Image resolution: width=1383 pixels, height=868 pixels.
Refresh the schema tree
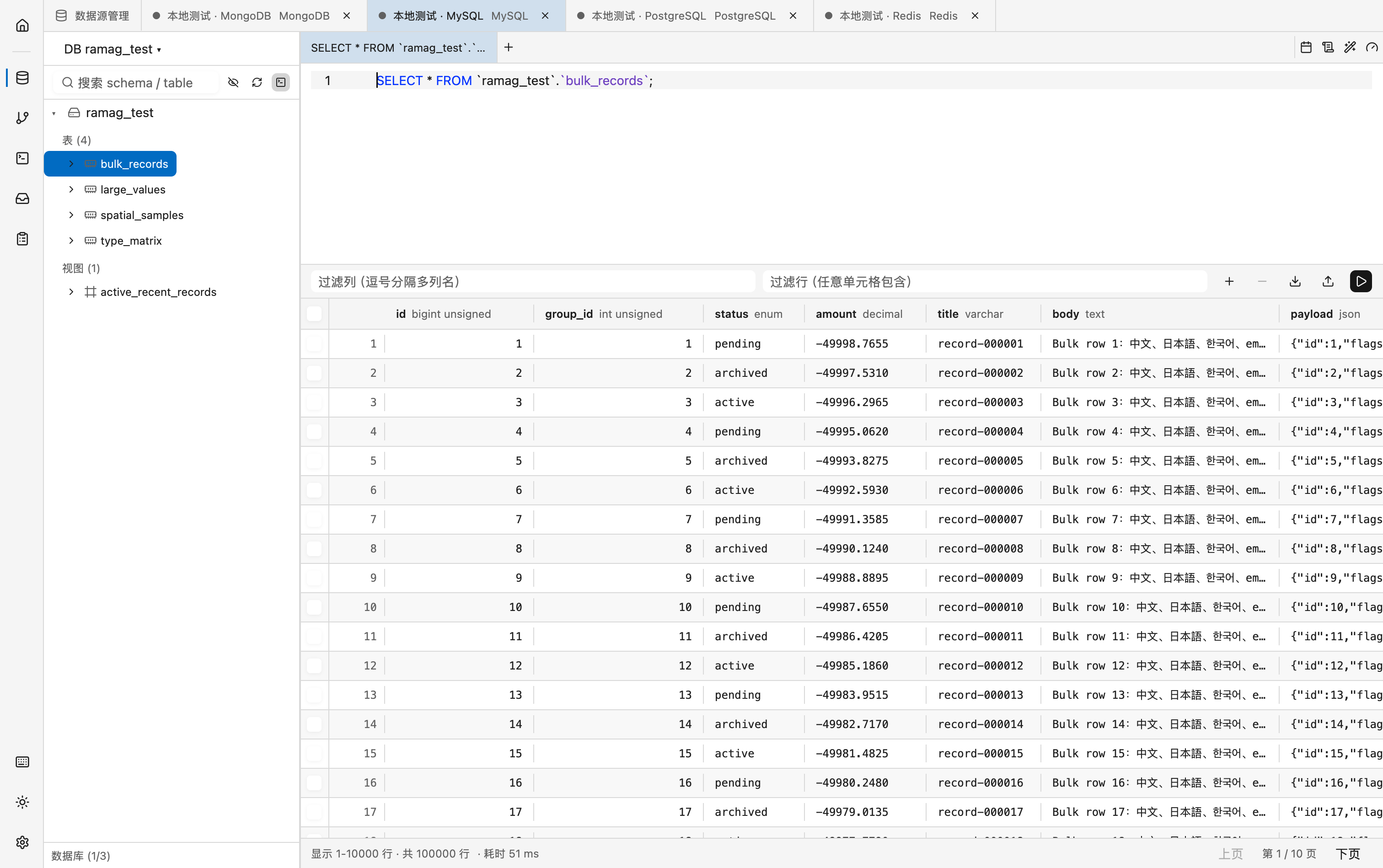[257, 83]
